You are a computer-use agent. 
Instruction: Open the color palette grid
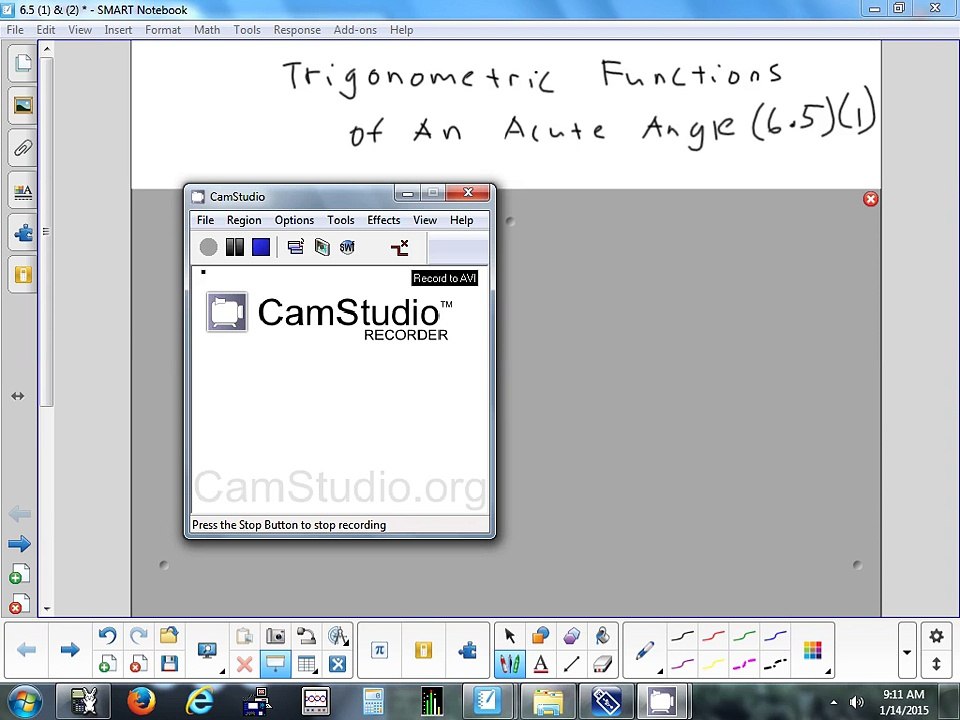click(x=813, y=650)
